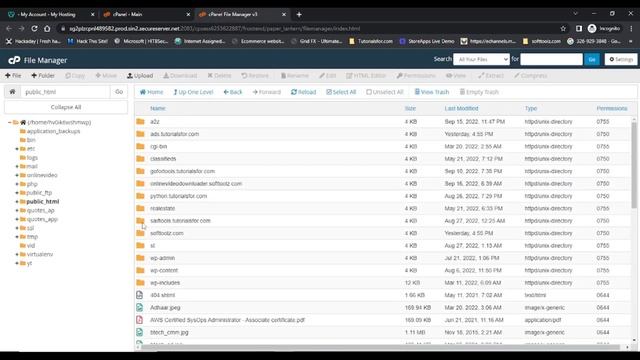Image resolution: width=640 pixels, height=360 pixels.
Task: Reload the file listing
Action: pos(303,92)
